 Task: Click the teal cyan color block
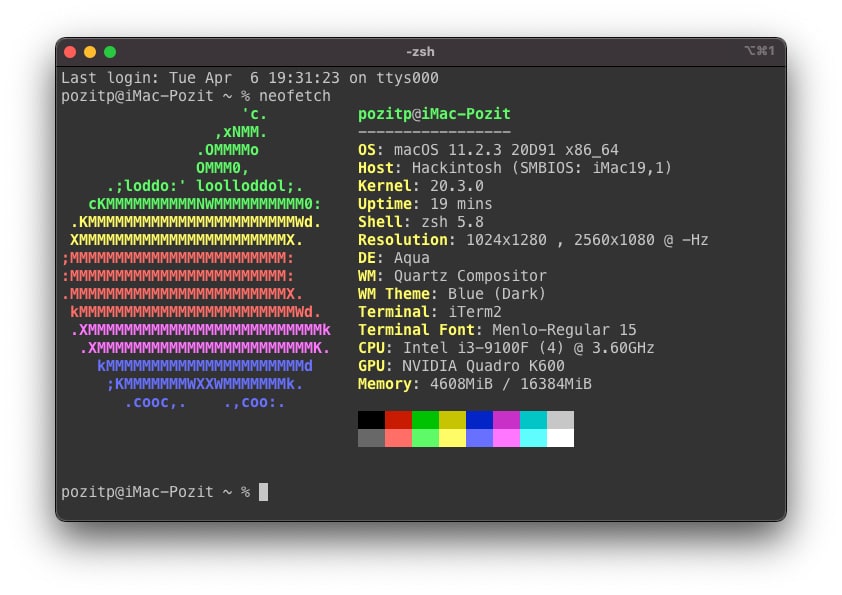pyautogui.click(x=533, y=420)
